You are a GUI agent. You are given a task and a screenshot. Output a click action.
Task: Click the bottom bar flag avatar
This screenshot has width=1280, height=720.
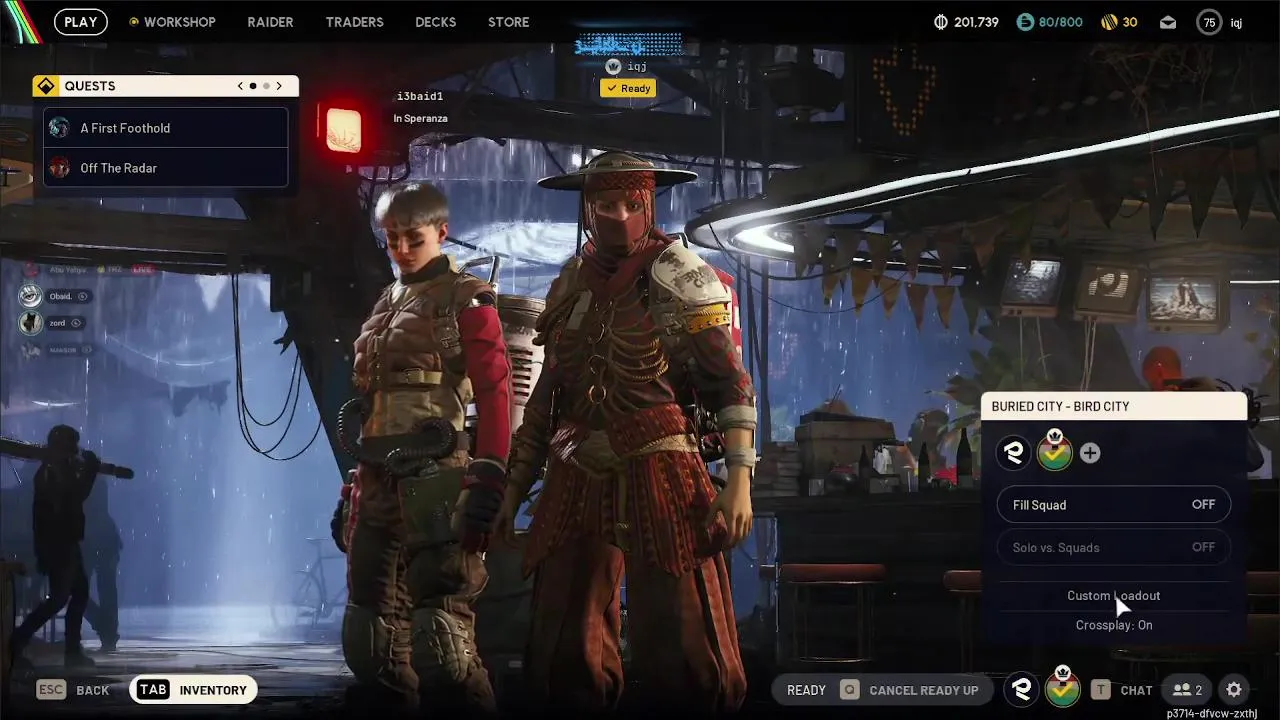(x=1062, y=688)
